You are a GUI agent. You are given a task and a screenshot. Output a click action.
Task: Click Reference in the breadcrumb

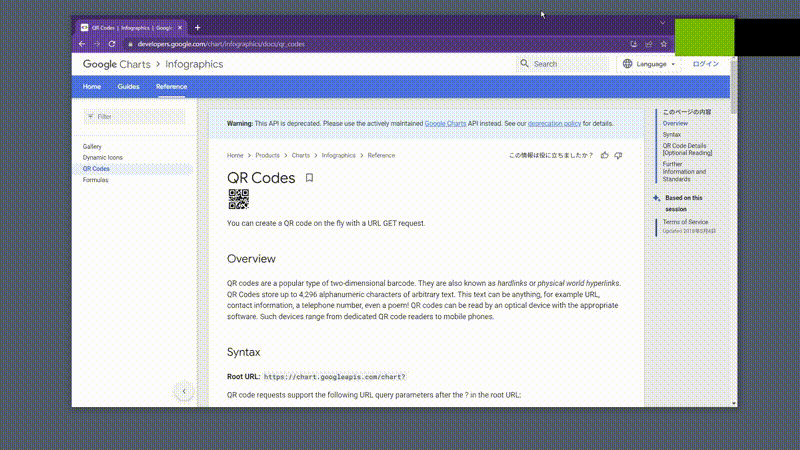[x=381, y=156]
